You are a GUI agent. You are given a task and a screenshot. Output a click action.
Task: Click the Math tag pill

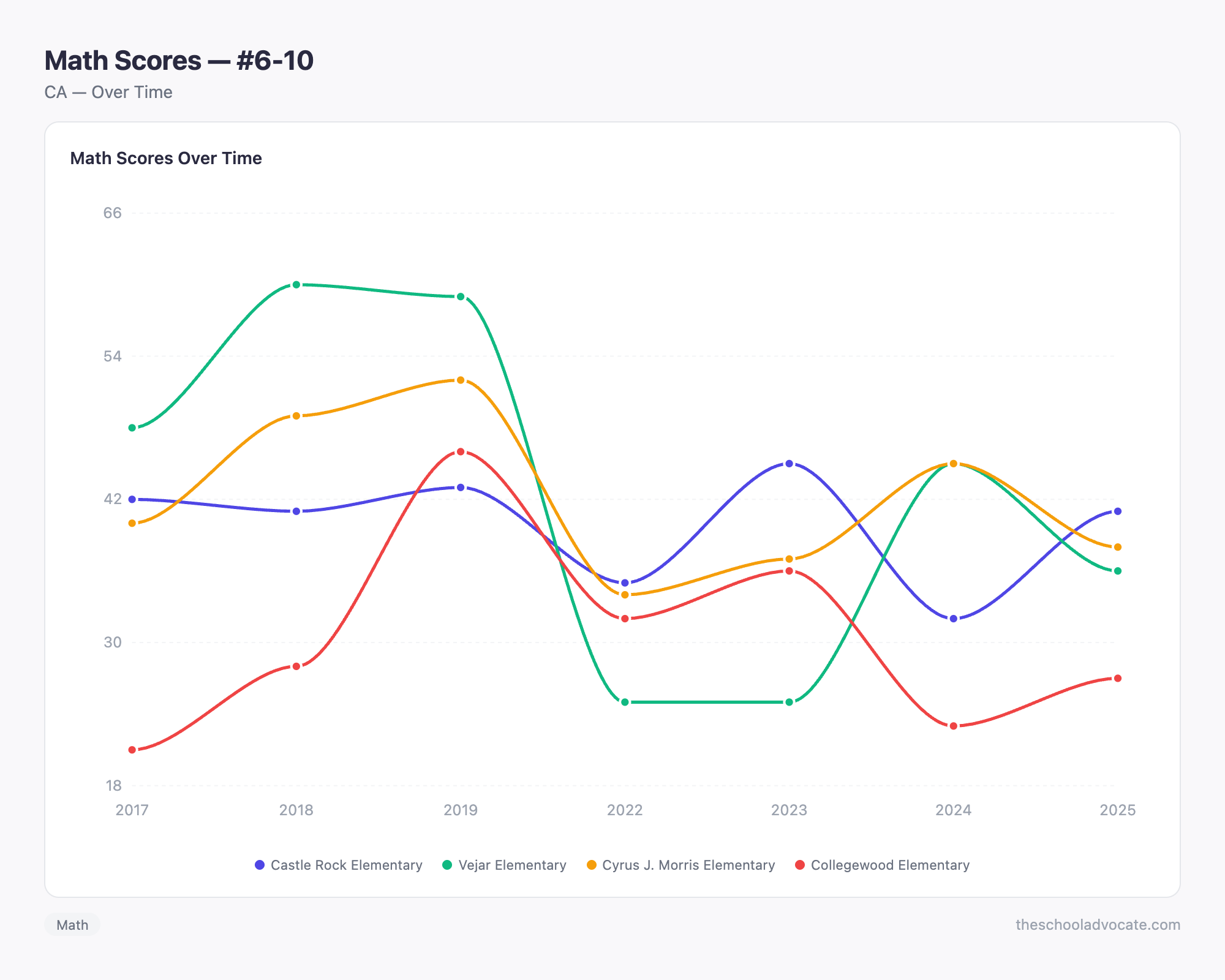click(72, 925)
